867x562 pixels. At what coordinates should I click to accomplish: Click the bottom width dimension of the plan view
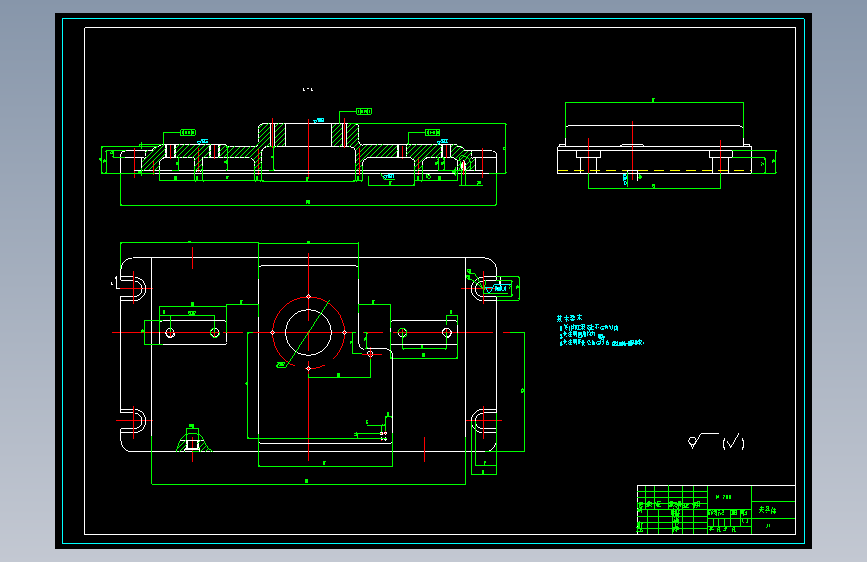tap(307, 482)
